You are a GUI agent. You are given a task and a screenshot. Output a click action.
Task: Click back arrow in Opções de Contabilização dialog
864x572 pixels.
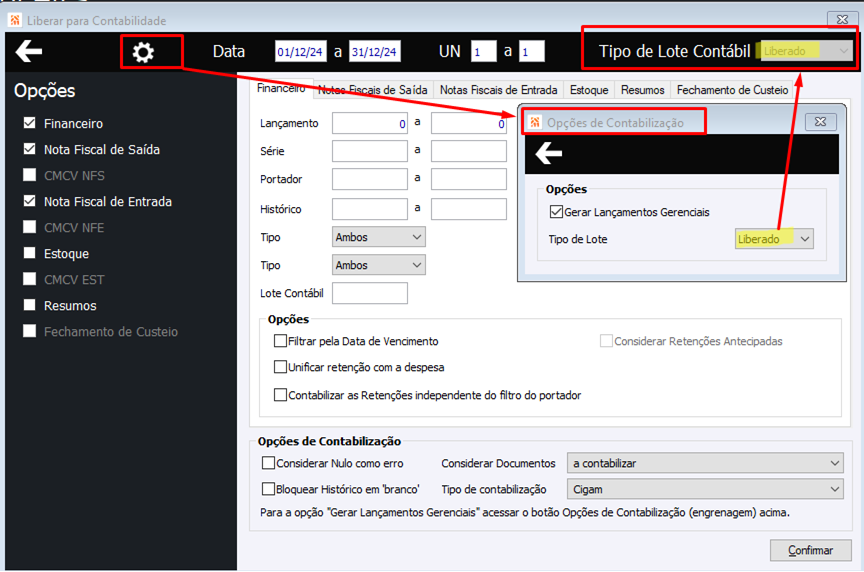549,153
